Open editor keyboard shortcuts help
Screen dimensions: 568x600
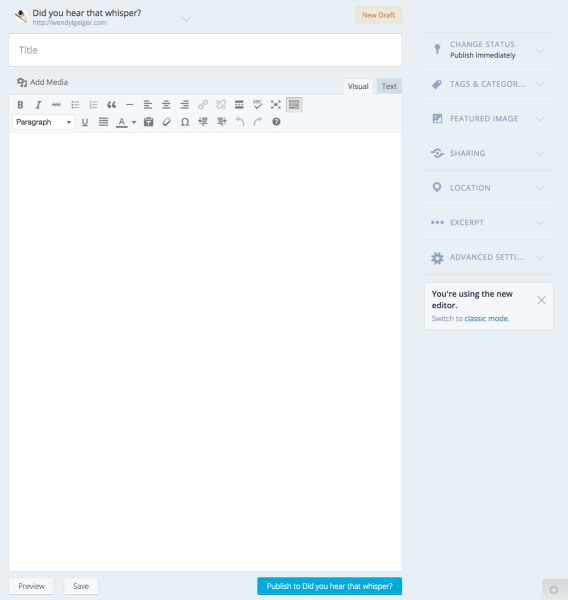tap(276, 122)
